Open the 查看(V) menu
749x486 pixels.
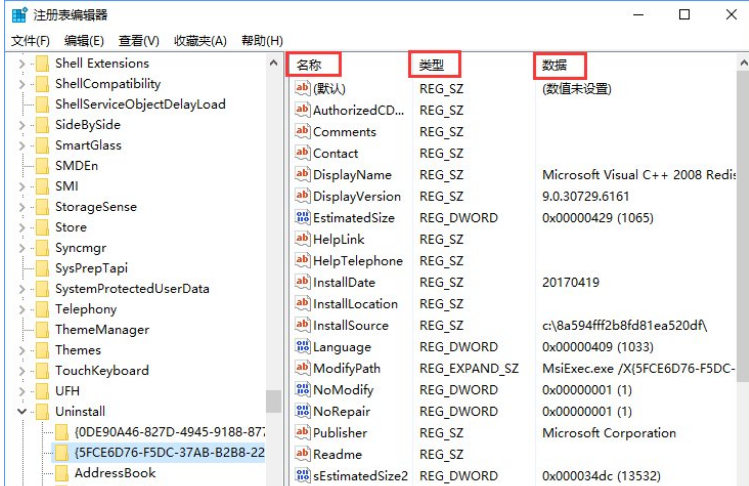pos(139,41)
